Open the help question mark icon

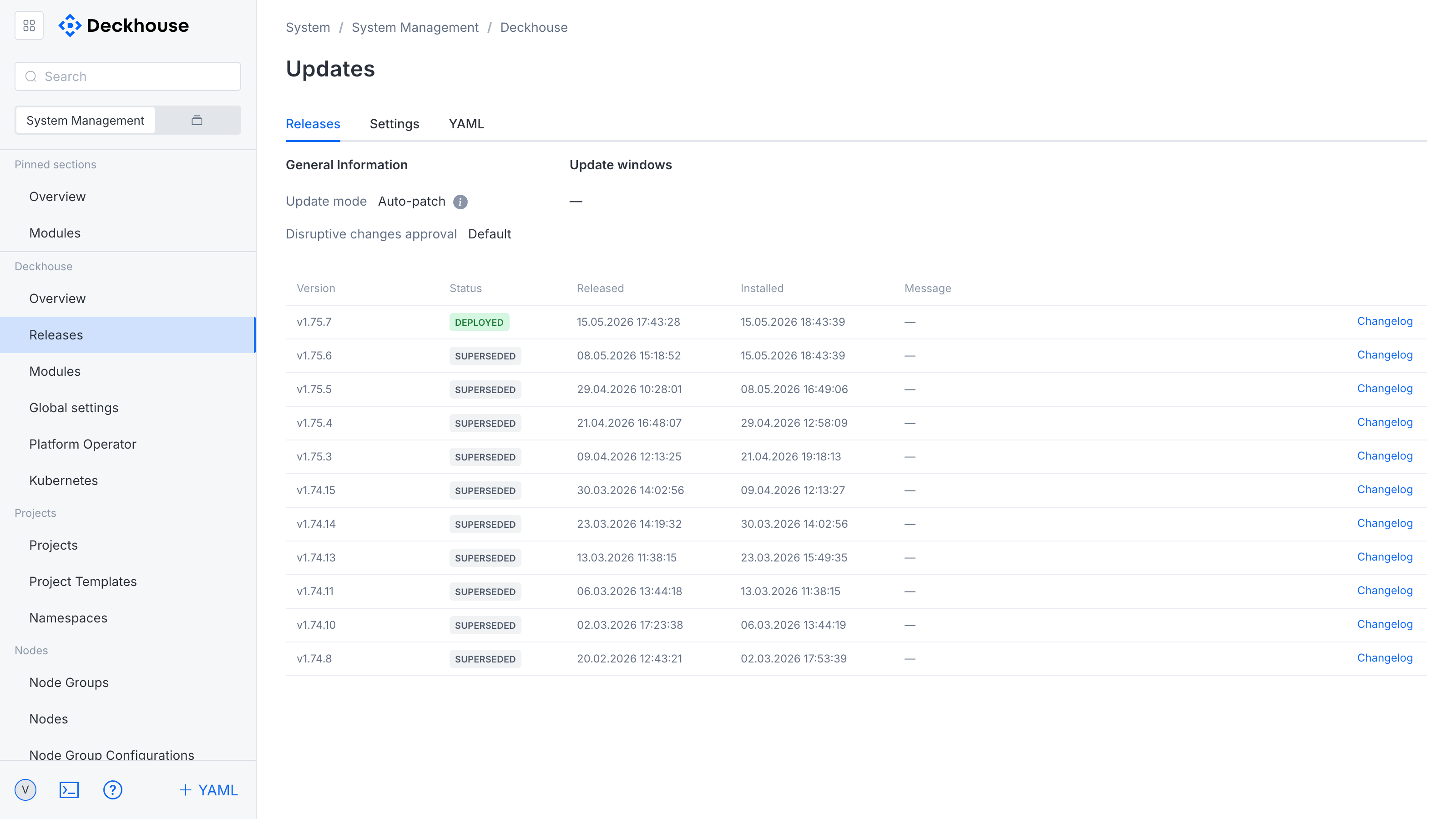112,789
